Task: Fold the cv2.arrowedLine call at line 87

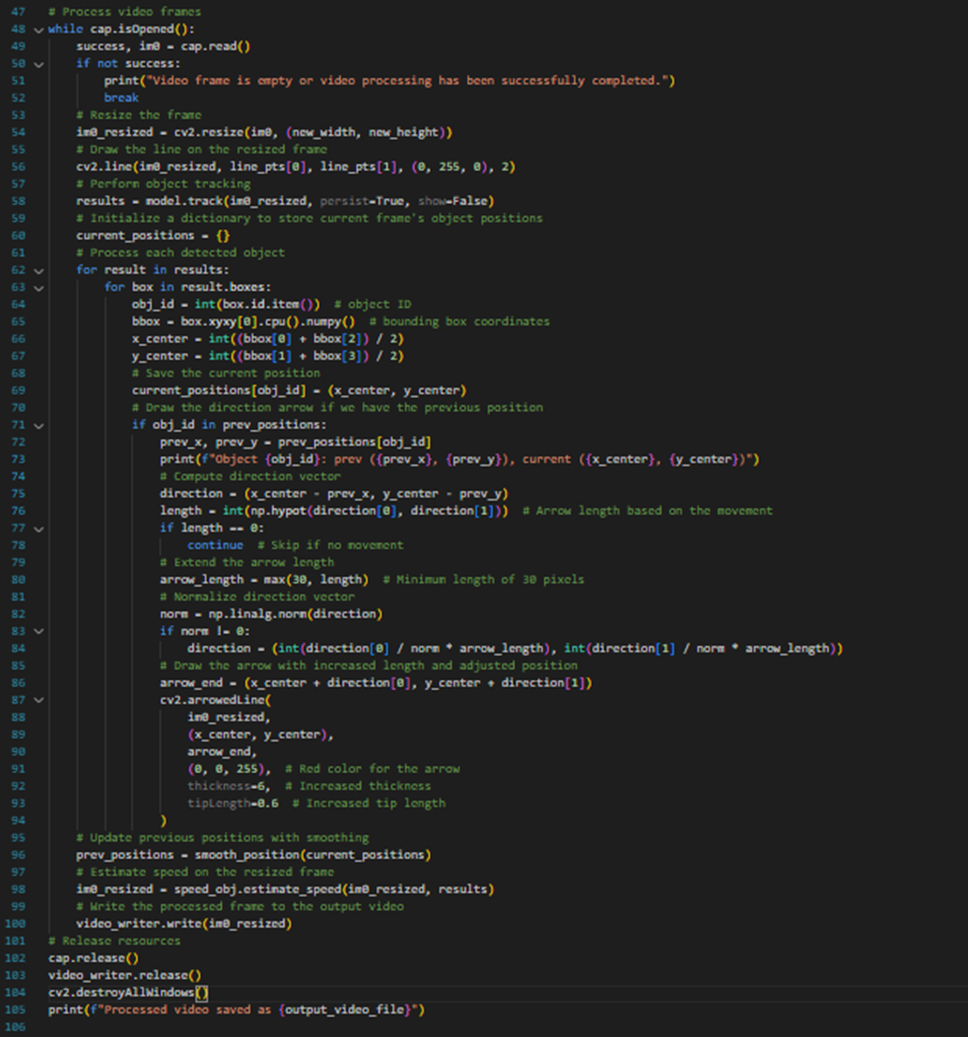Action: pyautogui.click(x=38, y=700)
